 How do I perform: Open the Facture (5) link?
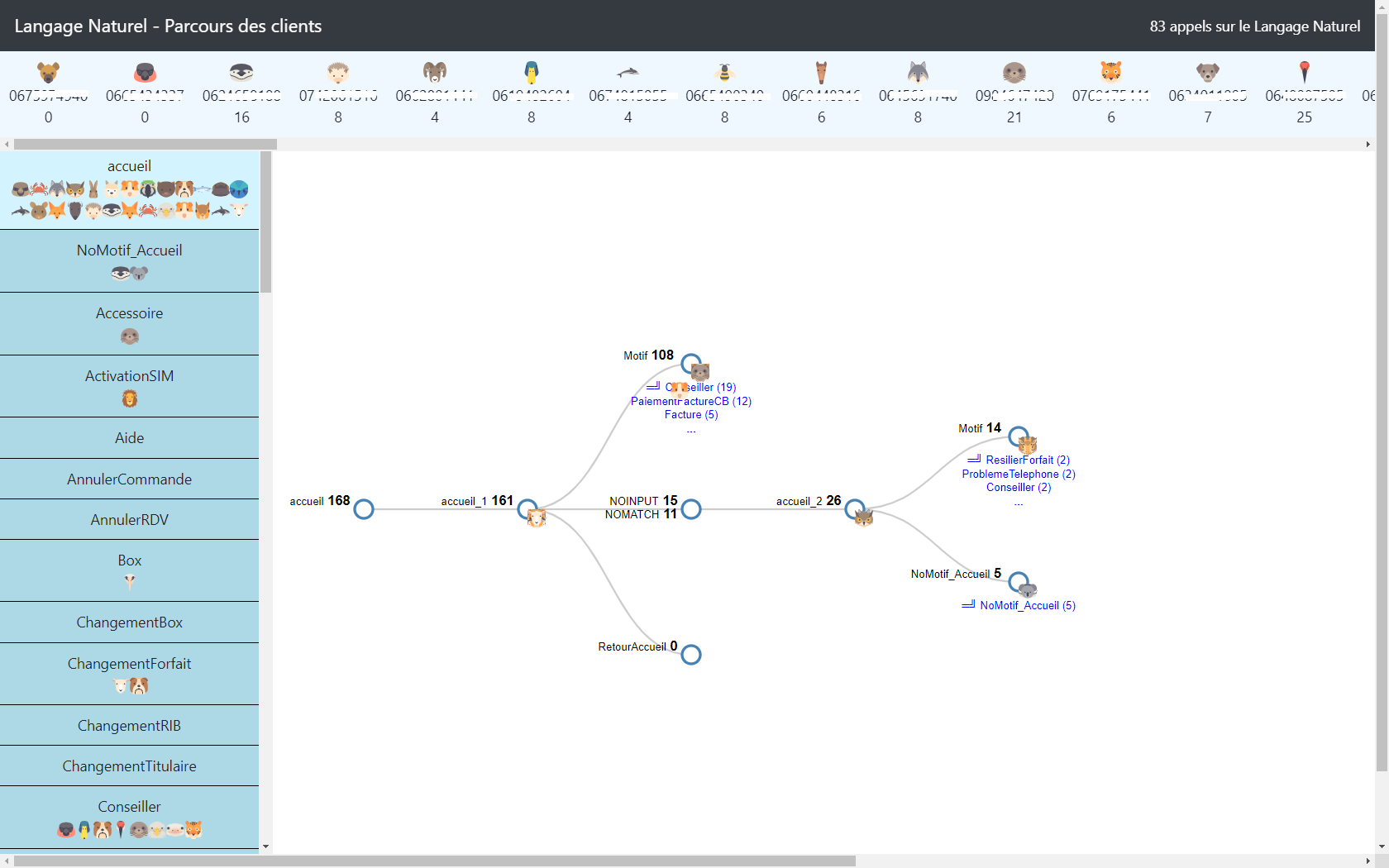[691, 414]
